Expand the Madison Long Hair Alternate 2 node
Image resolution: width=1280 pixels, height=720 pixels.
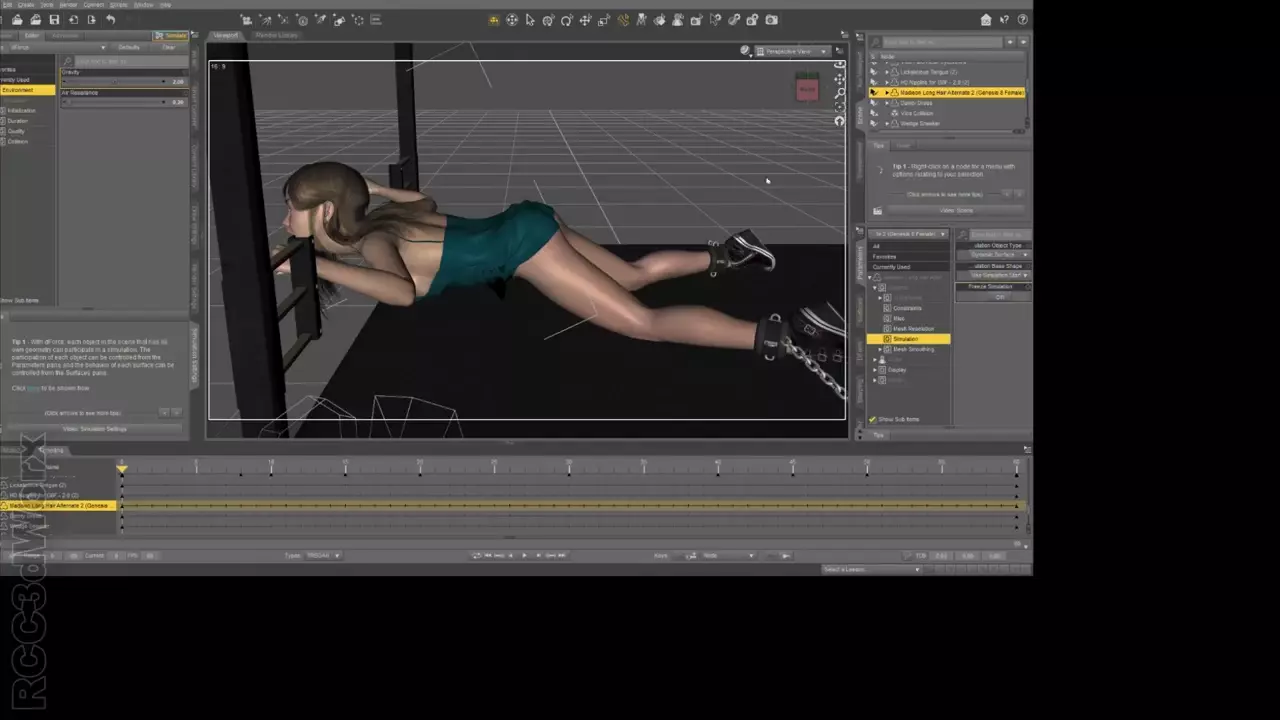point(886,92)
